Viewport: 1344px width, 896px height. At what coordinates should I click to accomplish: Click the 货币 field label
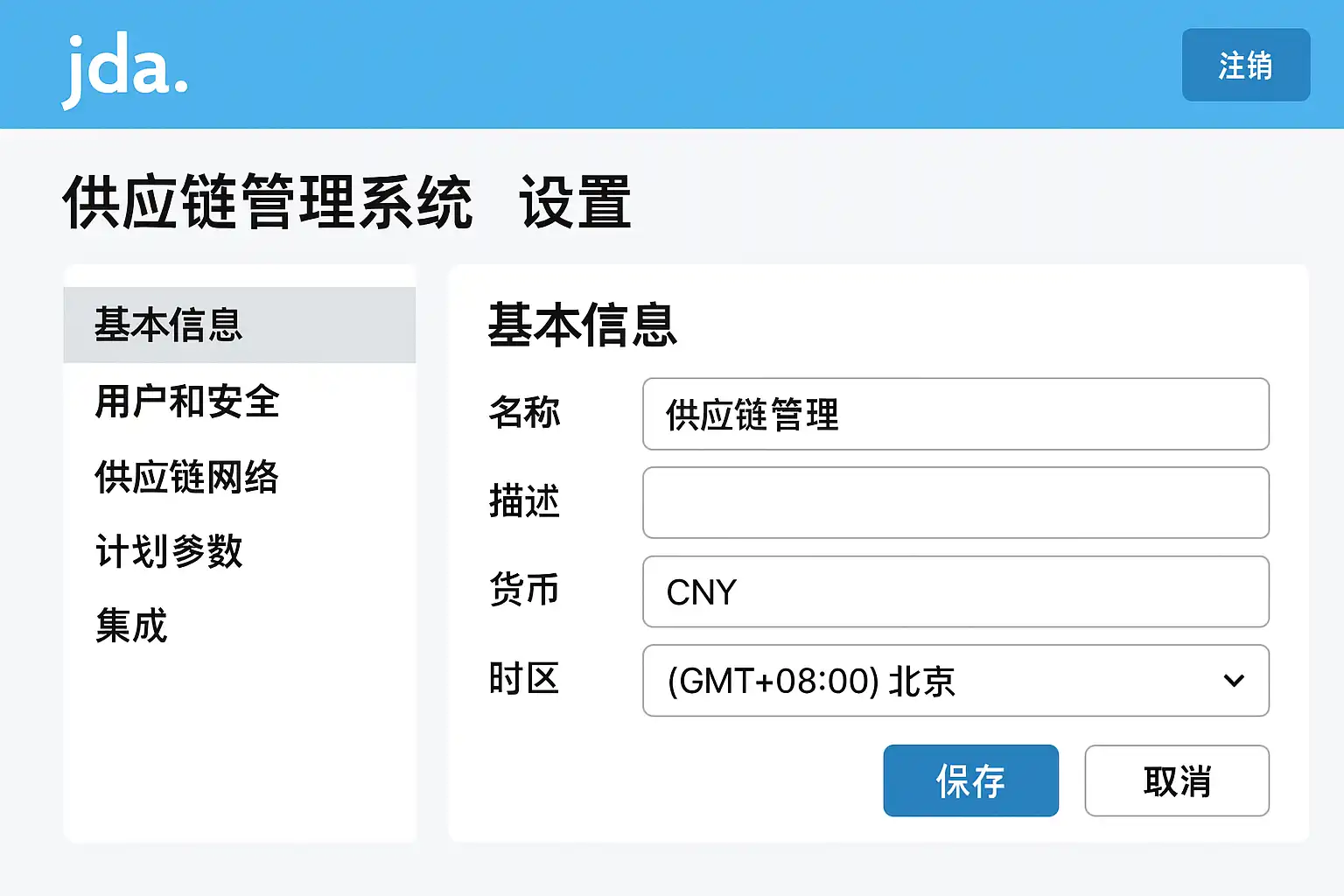point(524,590)
